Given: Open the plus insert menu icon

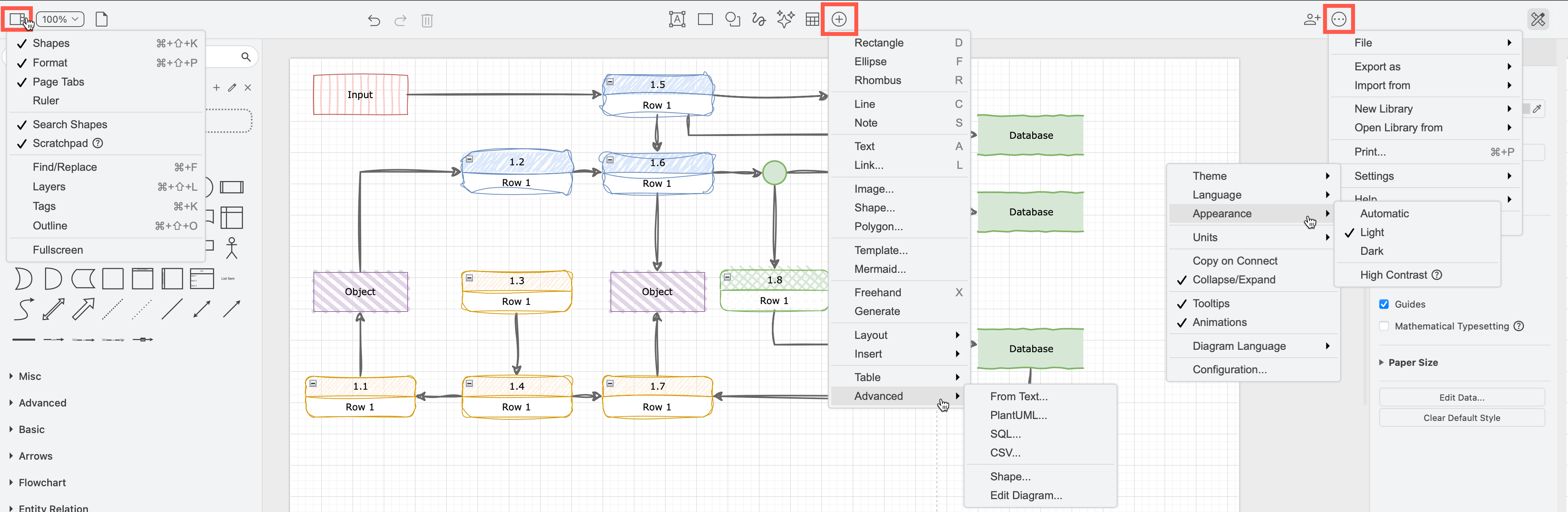Looking at the screenshot, I should pyautogui.click(x=839, y=20).
